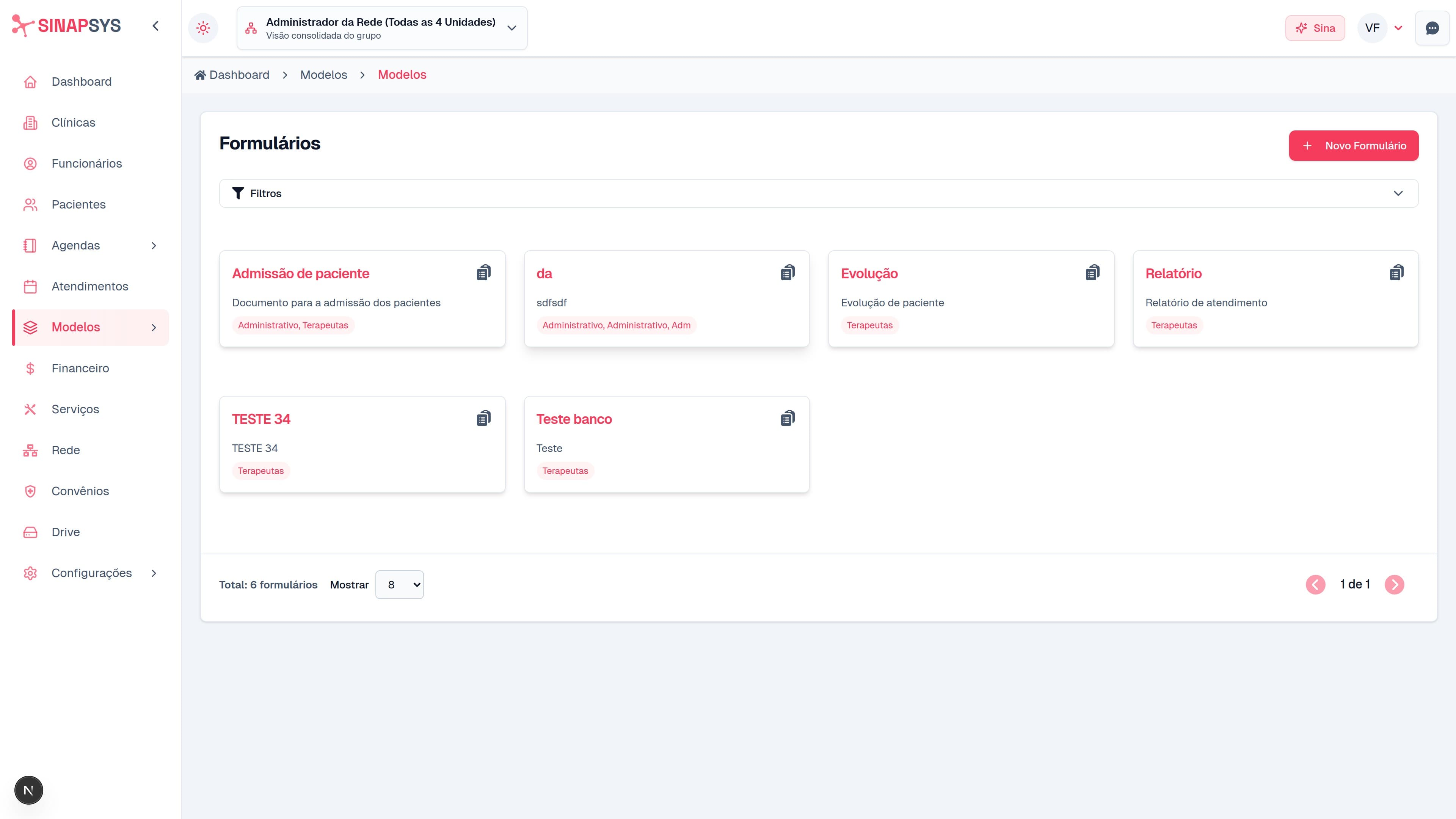Toggle the light/dark theme sun icon

203,28
